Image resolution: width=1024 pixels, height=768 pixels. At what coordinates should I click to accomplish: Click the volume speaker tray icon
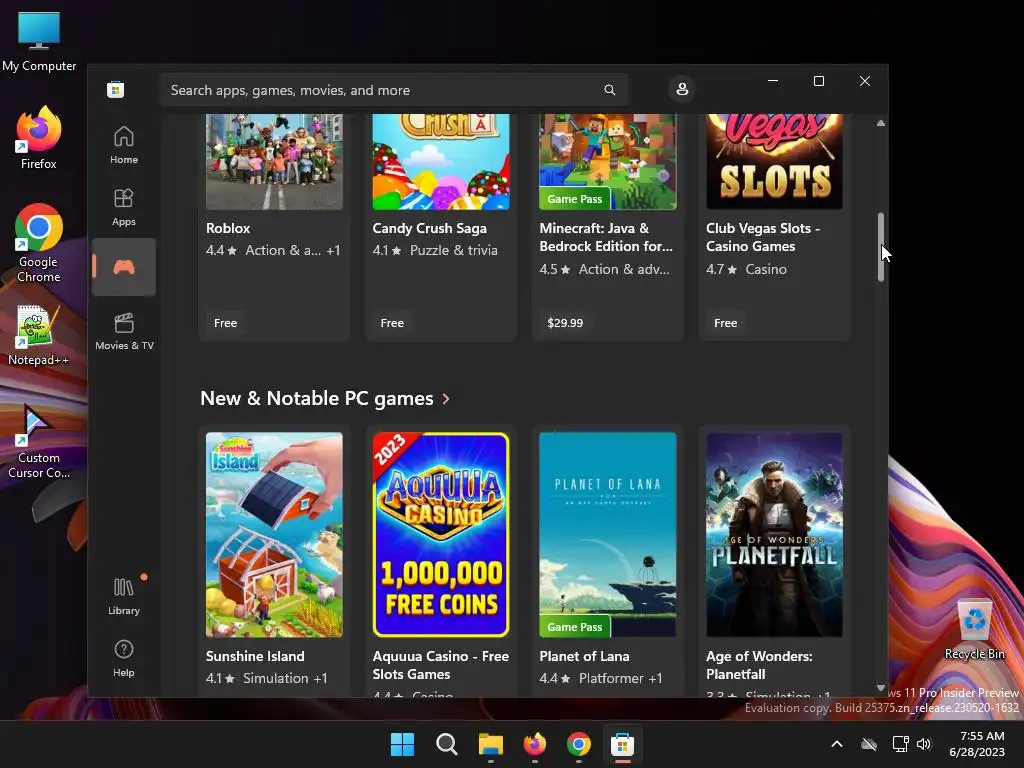(x=923, y=744)
